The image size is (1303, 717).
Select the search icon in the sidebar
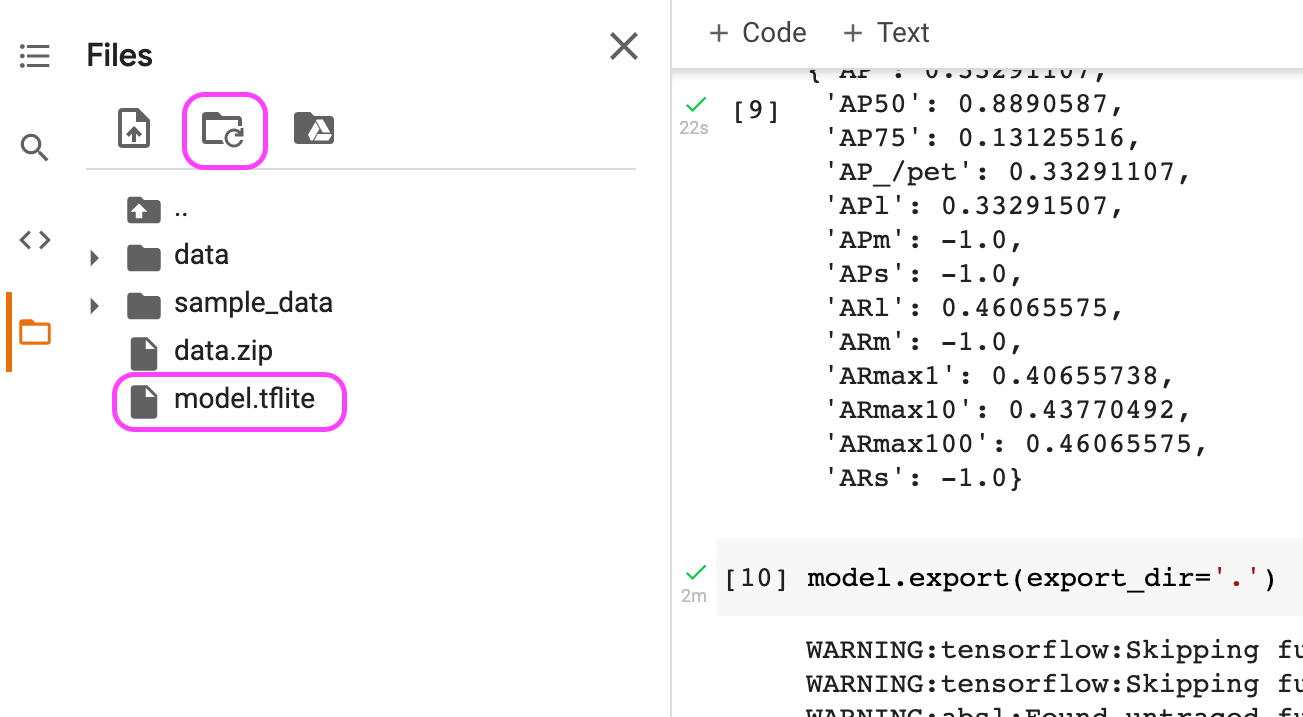[34, 147]
